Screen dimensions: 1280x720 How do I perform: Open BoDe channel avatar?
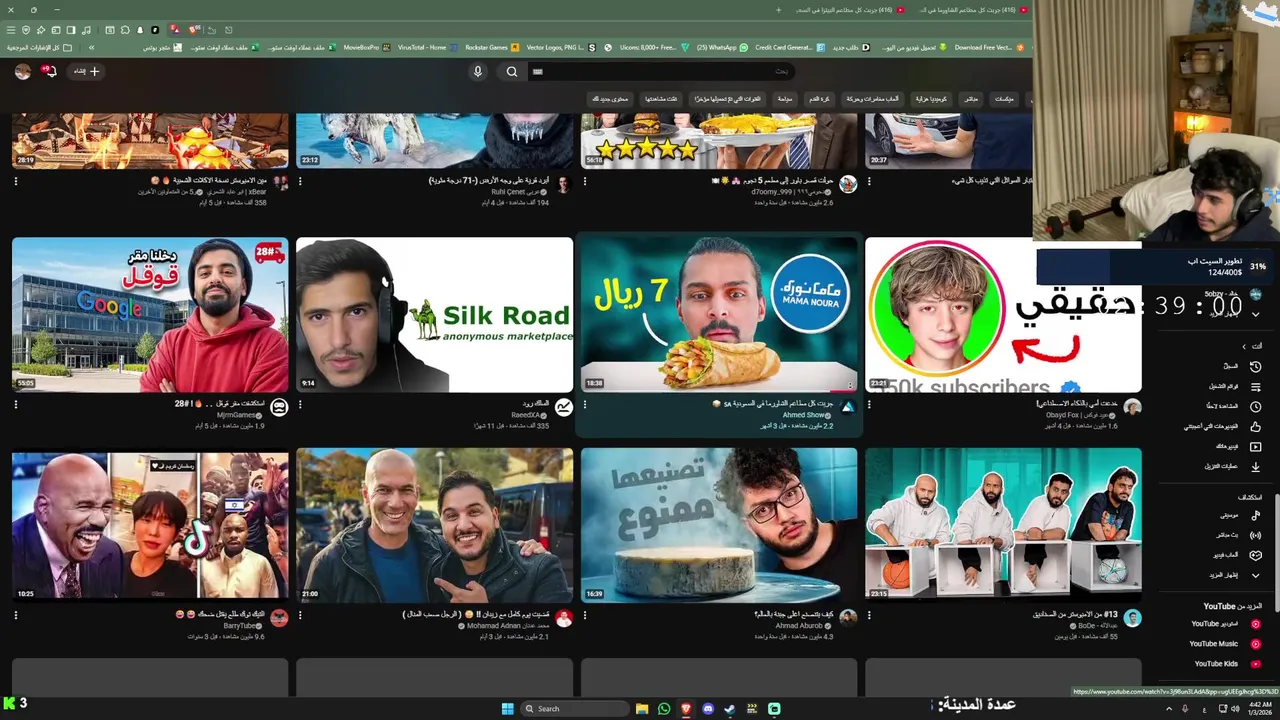point(1132,618)
